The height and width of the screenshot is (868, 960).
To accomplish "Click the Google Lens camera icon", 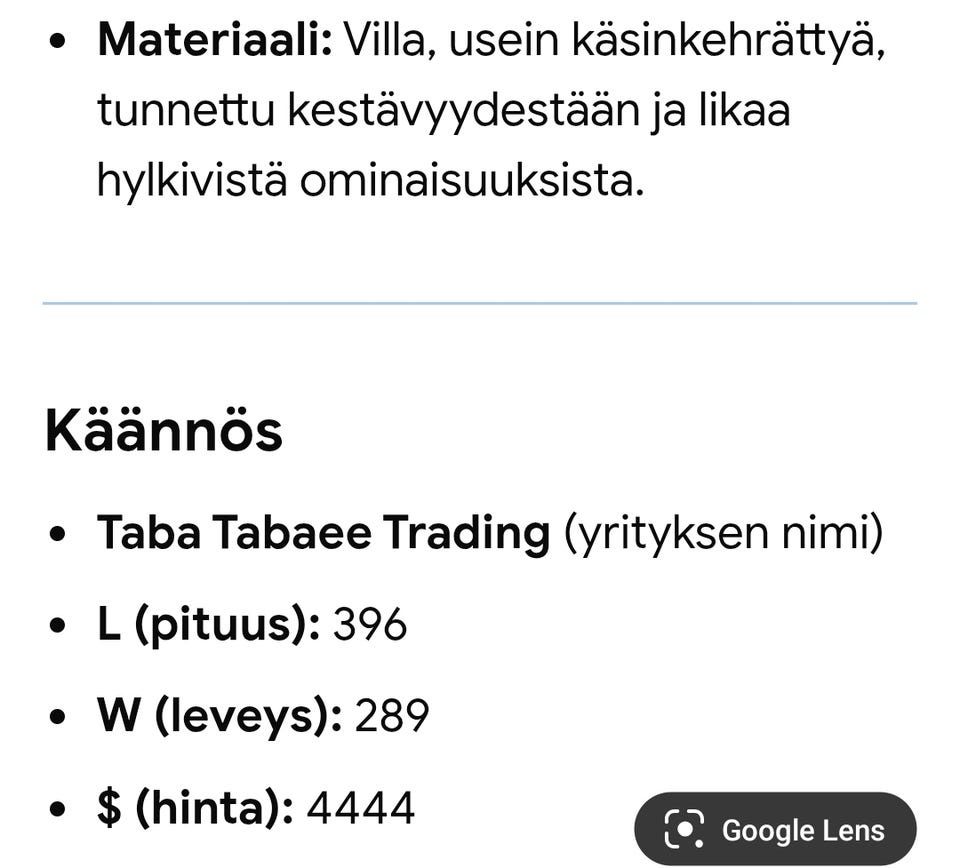I will (683, 830).
